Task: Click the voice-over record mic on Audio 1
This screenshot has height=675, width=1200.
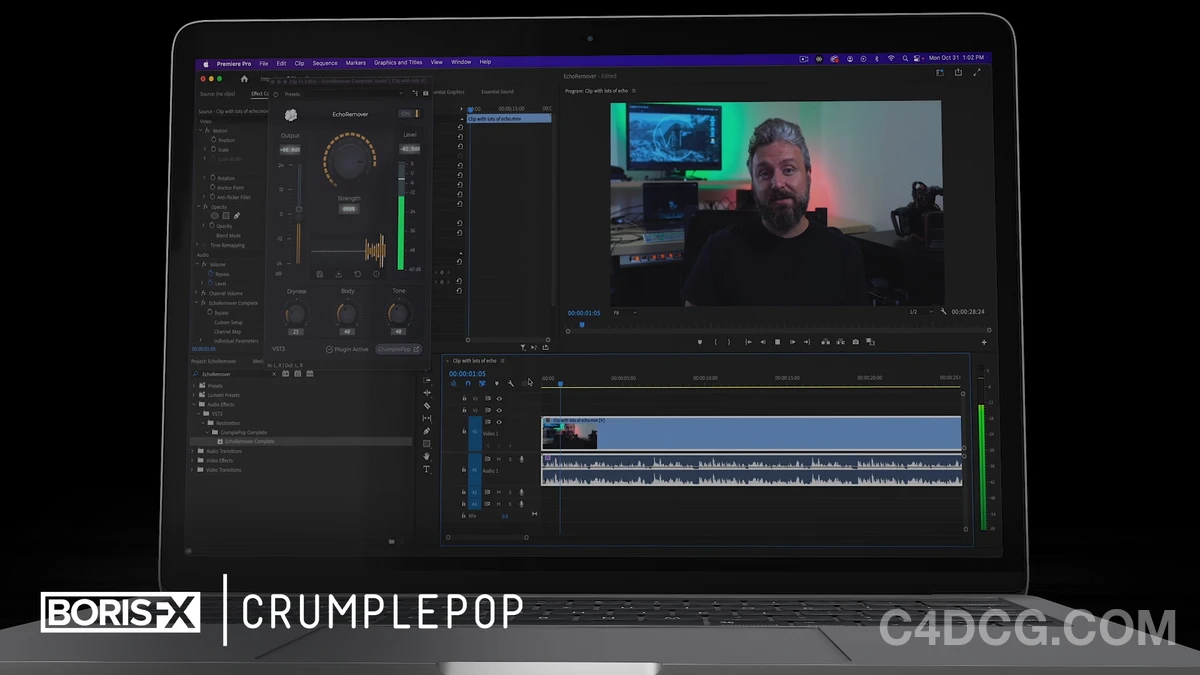Action: 522,458
